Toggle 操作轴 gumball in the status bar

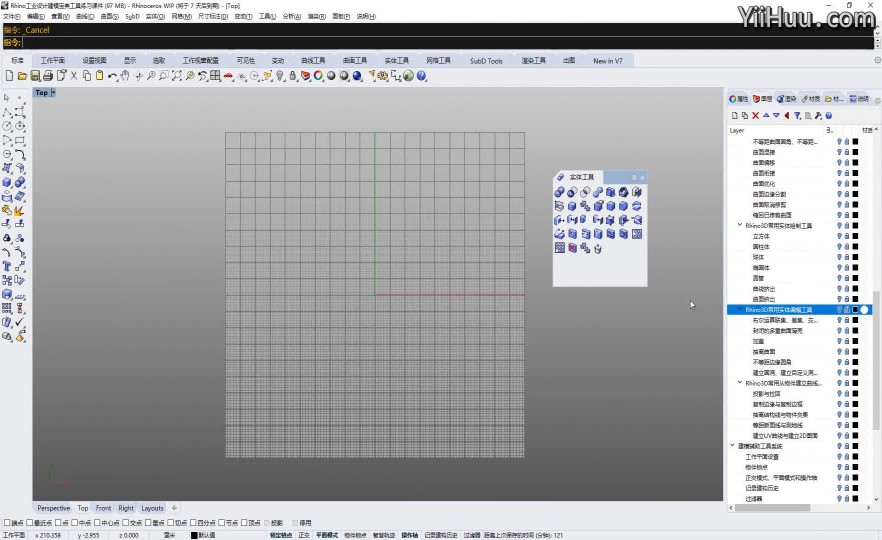tap(410, 535)
